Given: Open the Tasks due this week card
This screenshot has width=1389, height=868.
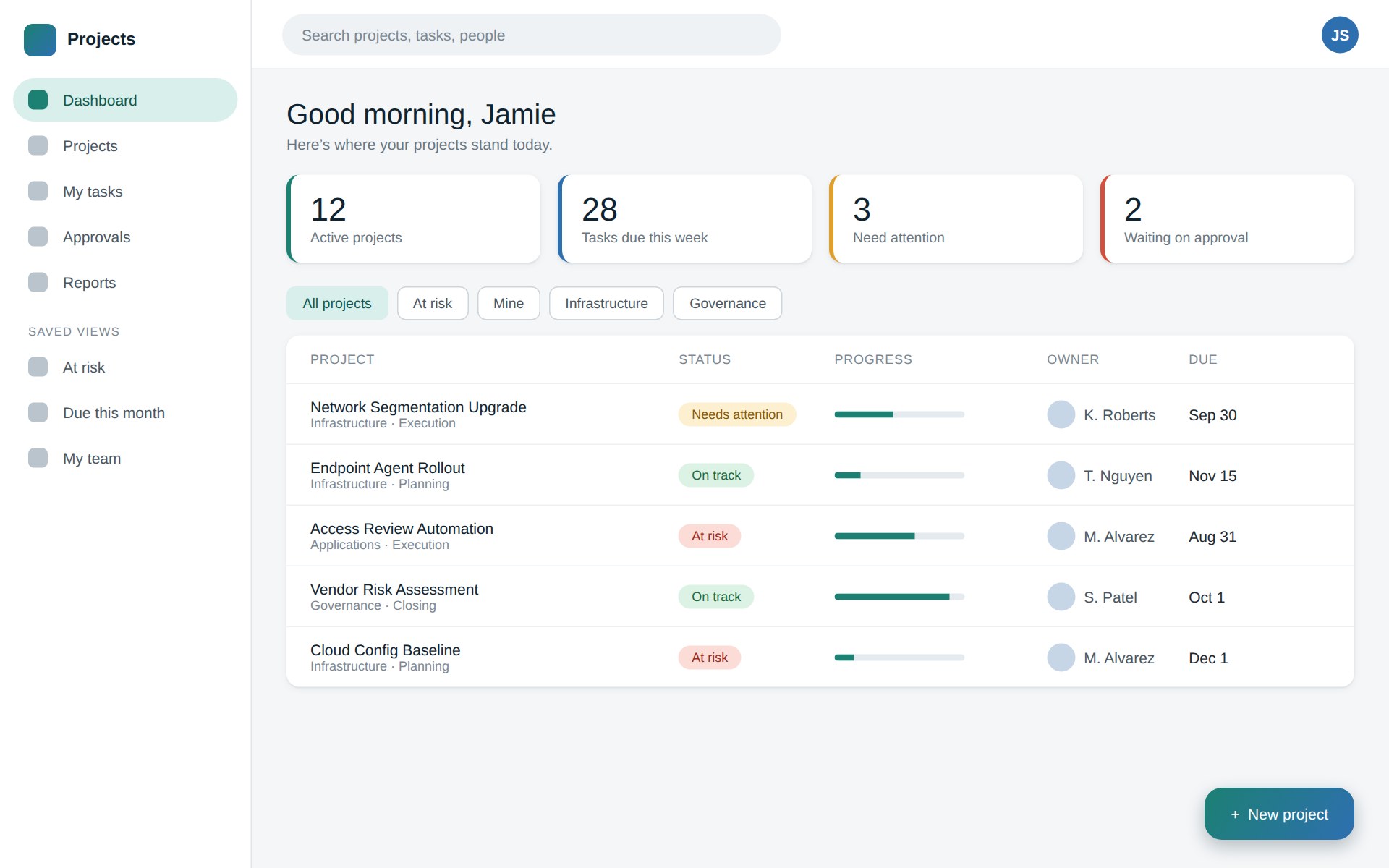Looking at the screenshot, I should (685, 218).
